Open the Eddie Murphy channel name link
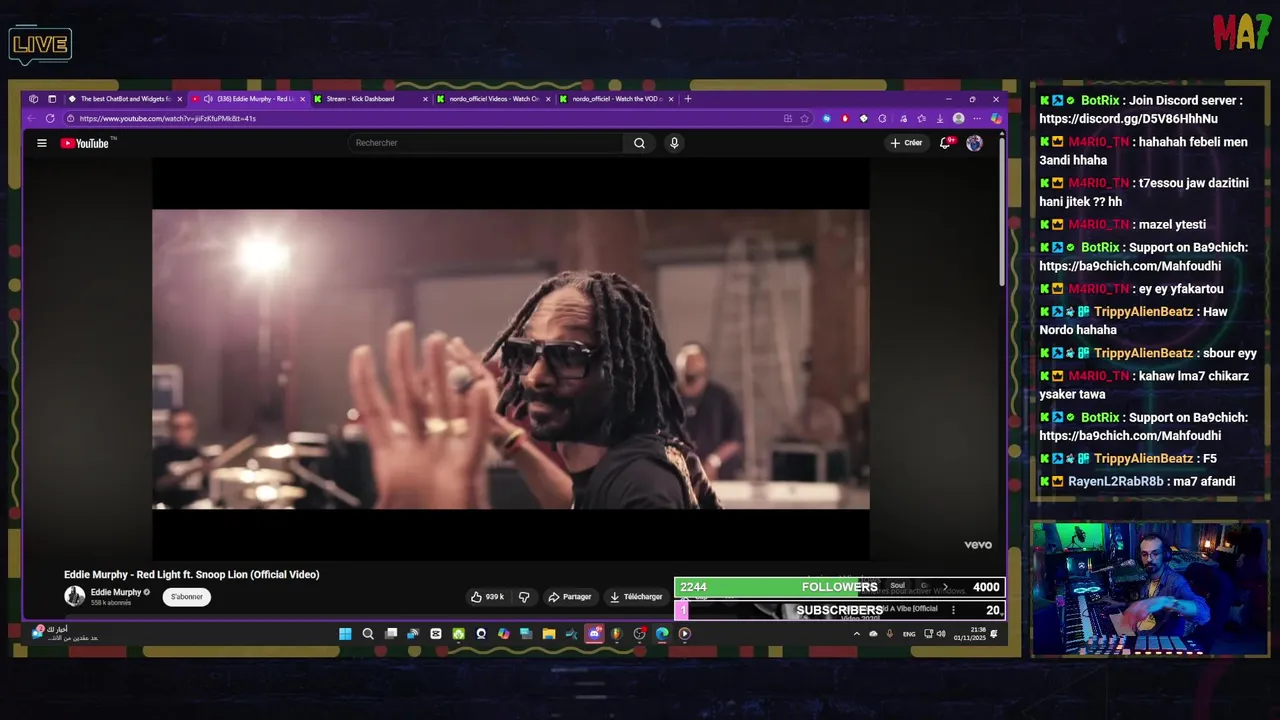 (x=116, y=593)
